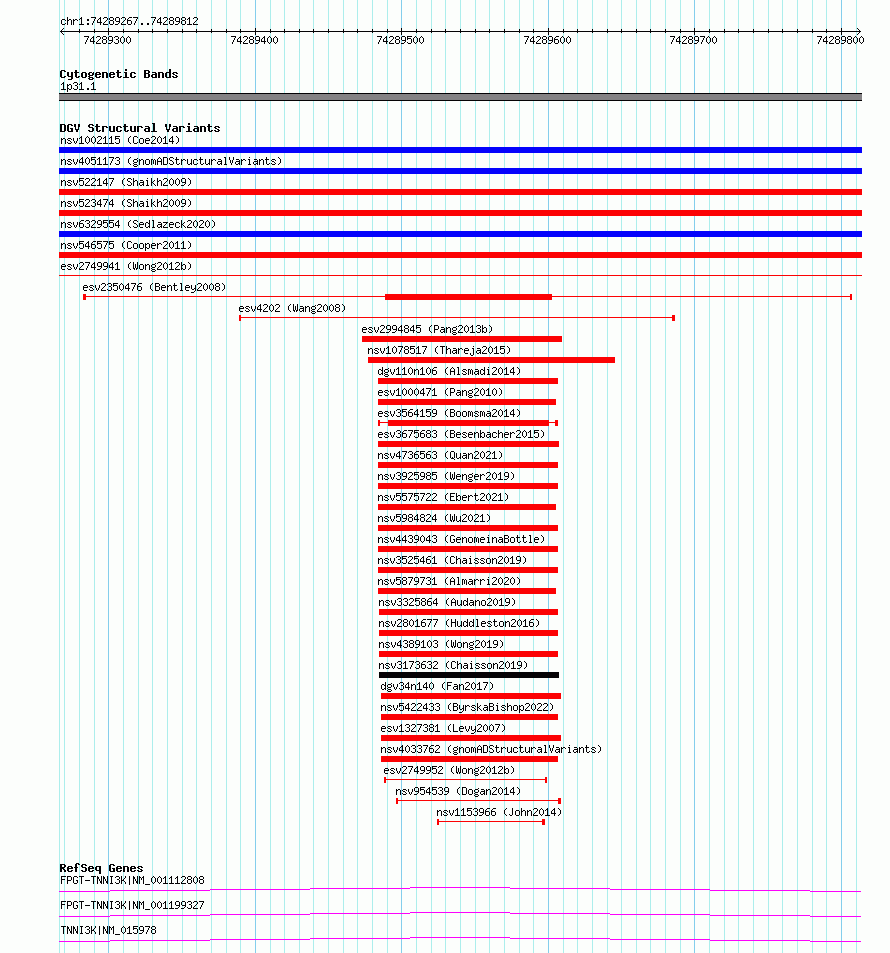Click the DGV Structural Variants track title
The width and height of the screenshot is (890, 953).
(x=140, y=128)
